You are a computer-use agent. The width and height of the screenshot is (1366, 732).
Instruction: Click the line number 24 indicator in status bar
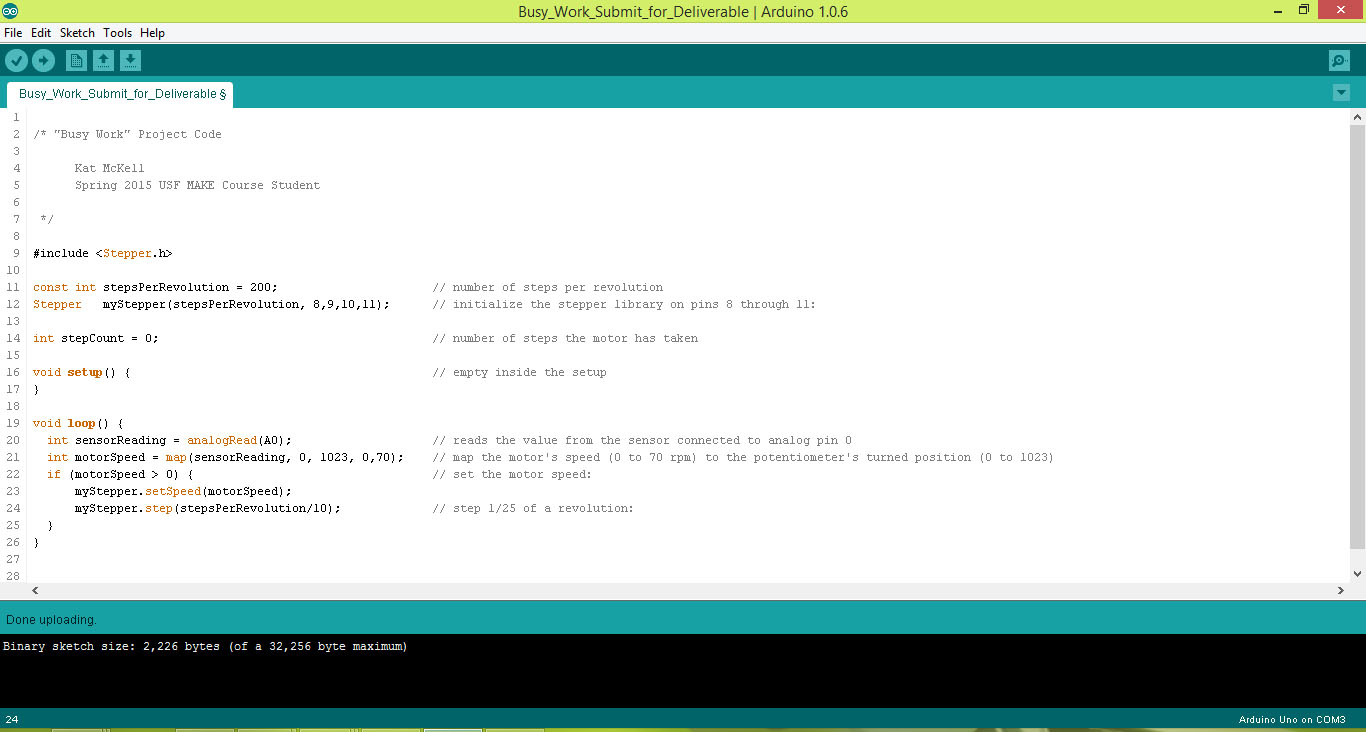(x=12, y=719)
